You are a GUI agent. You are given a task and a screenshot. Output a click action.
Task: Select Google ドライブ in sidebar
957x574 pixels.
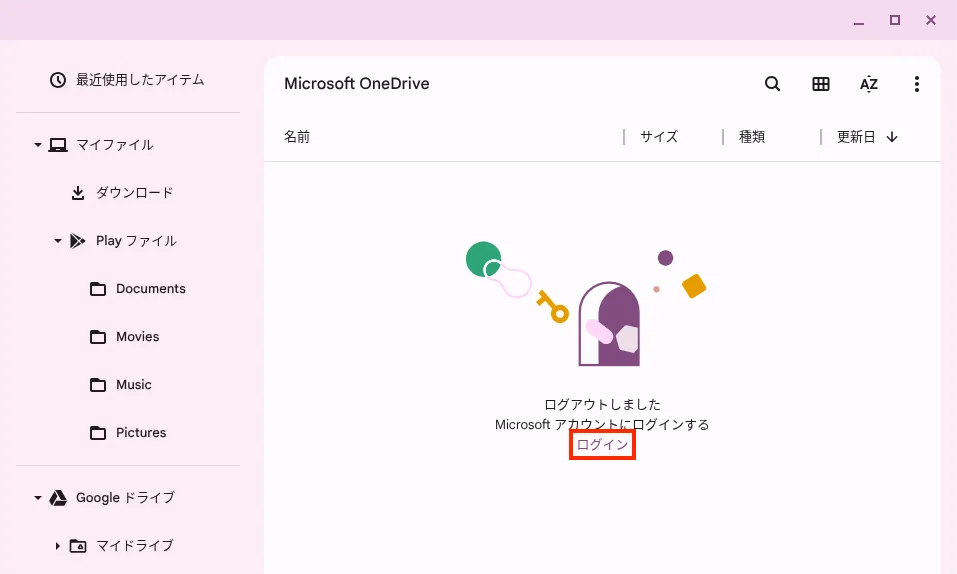click(x=128, y=498)
